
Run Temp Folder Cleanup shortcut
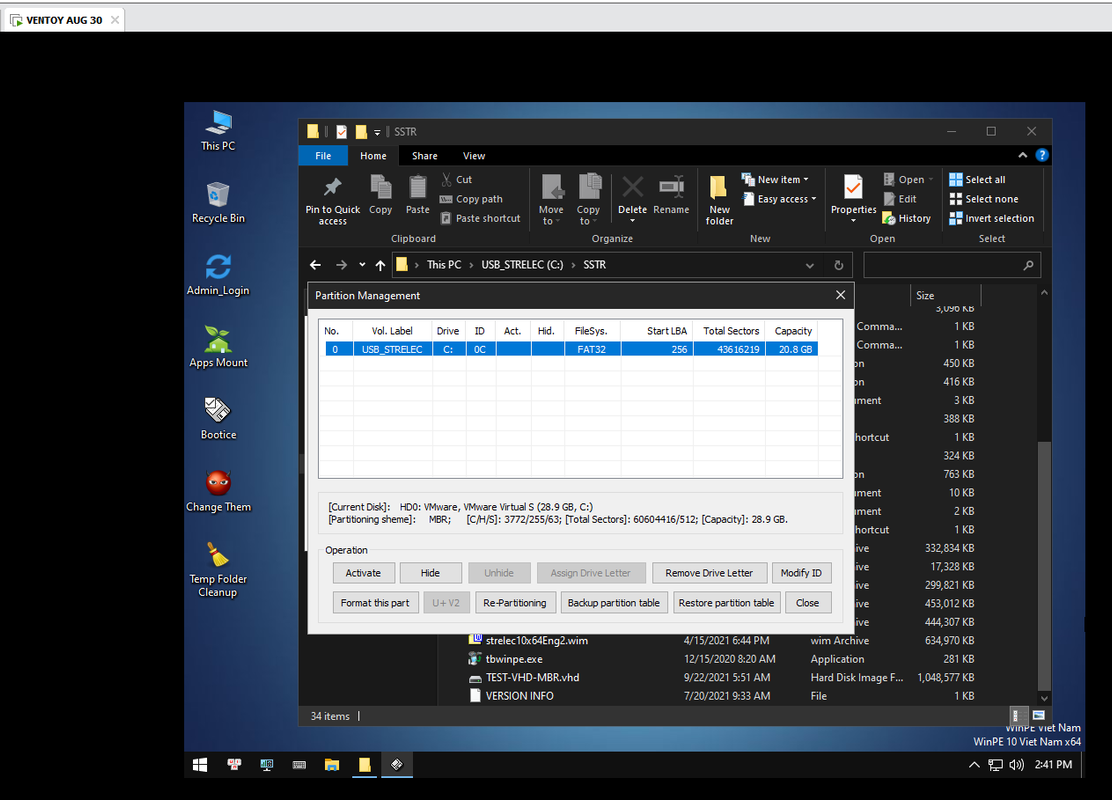point(218,570)
